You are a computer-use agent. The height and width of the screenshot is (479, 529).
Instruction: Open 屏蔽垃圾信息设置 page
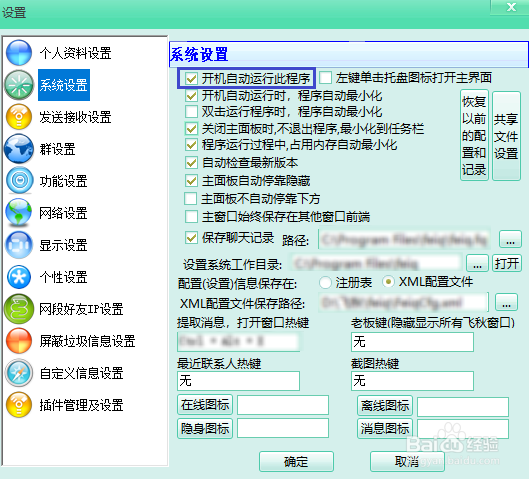tap(87, 341)
